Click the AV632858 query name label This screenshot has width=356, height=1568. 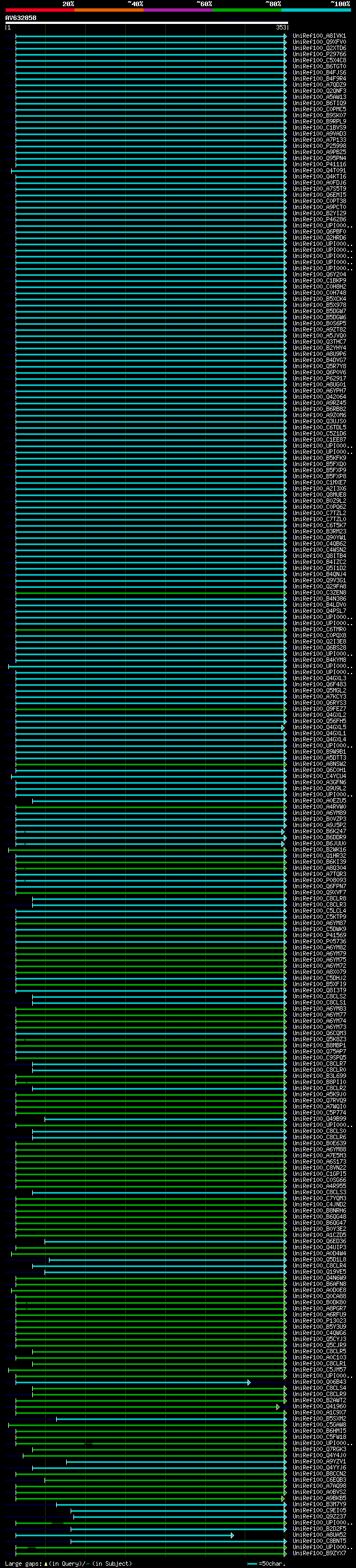(21, 18)
